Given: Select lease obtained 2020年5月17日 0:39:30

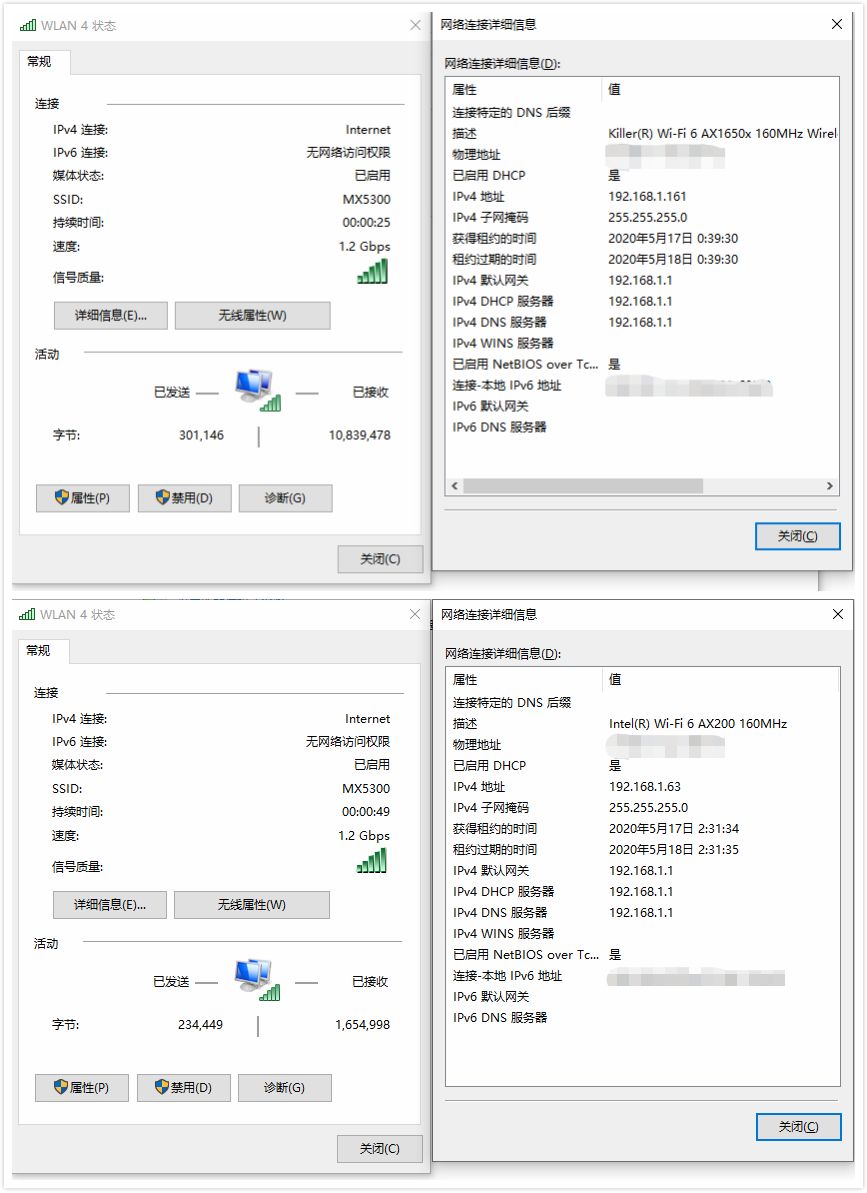Looking at the screenshot, I should (673, 238).
